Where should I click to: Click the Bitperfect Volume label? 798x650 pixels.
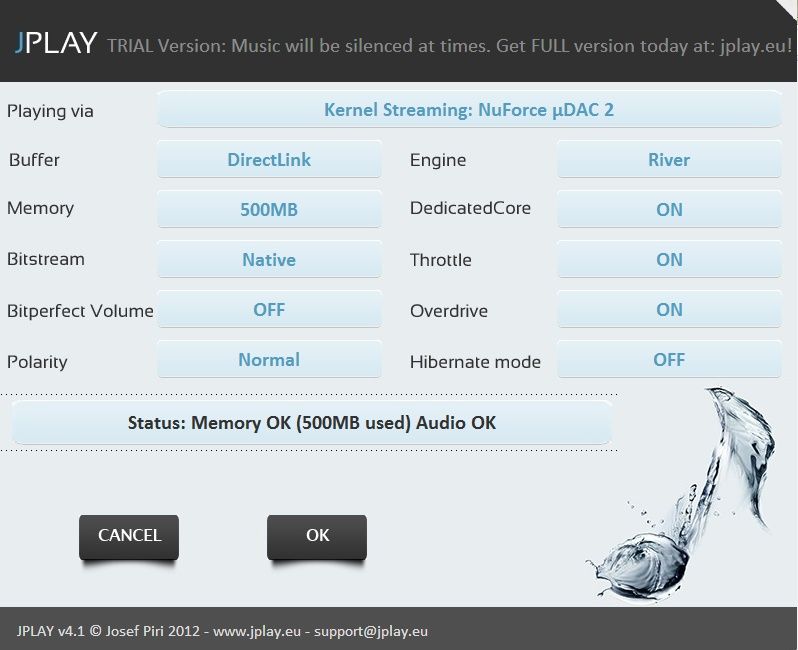(x=80, y=311)
